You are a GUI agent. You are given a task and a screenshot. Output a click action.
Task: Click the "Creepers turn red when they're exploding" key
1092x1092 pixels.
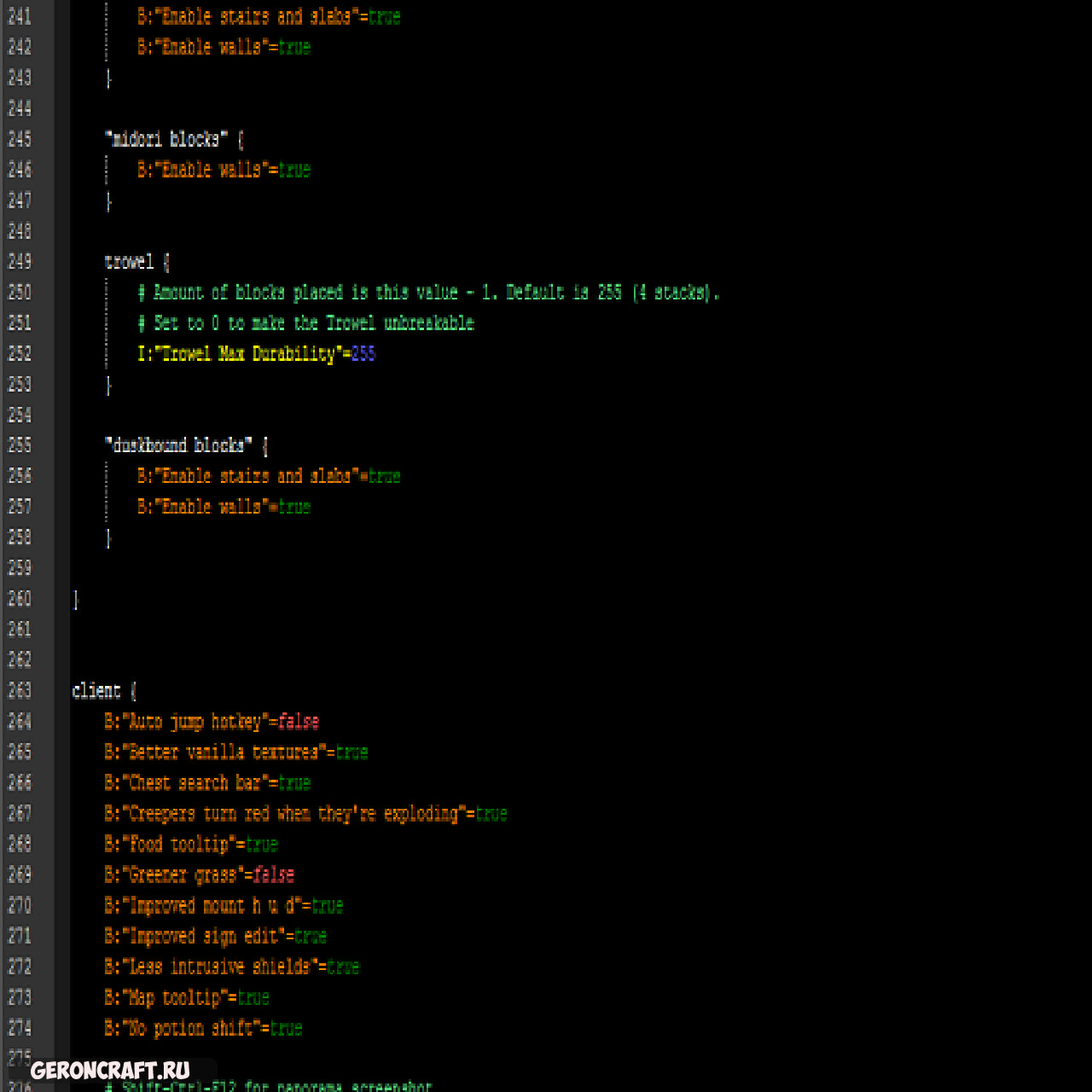point(298,814)
